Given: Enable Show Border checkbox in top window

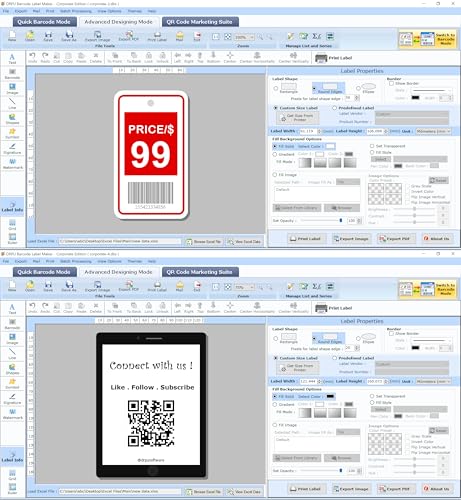Looking at the screenshot, I should point(391,83).
